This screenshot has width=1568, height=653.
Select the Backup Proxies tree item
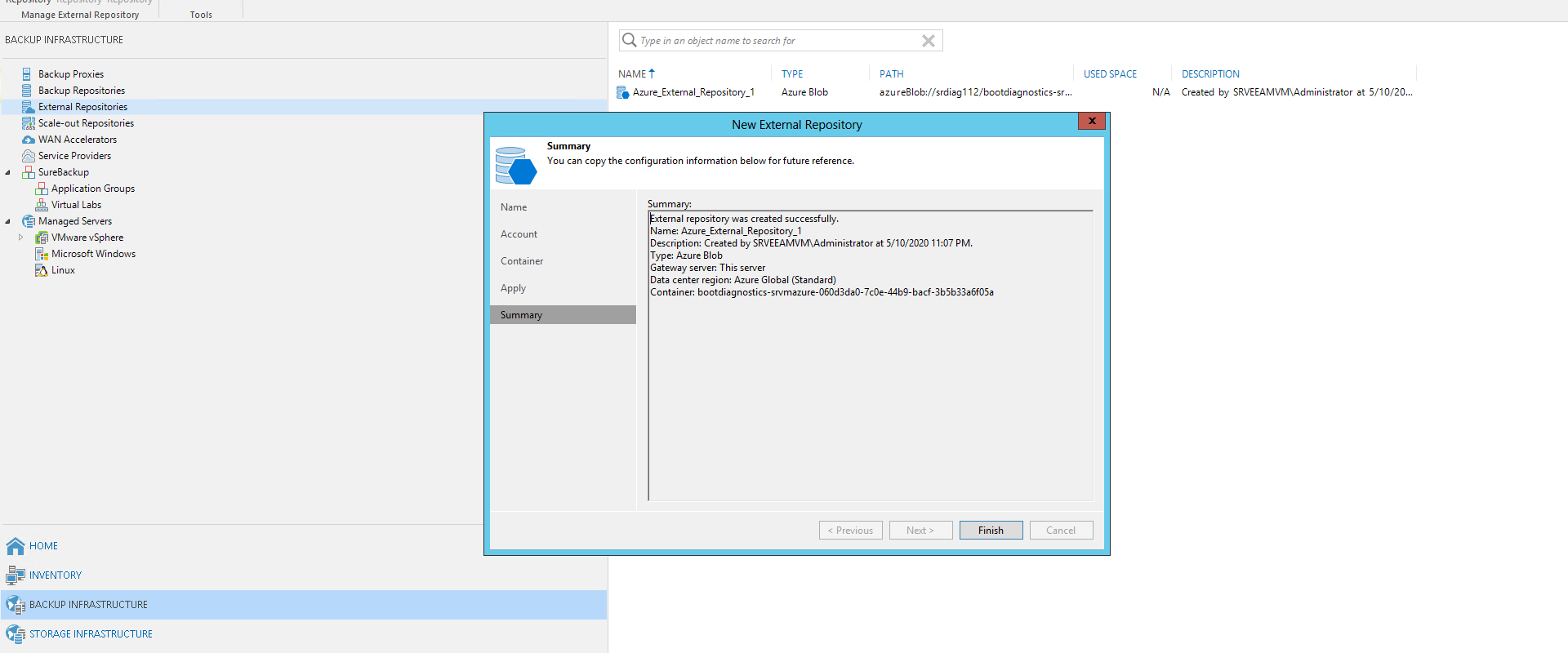[x=71, y=74]
